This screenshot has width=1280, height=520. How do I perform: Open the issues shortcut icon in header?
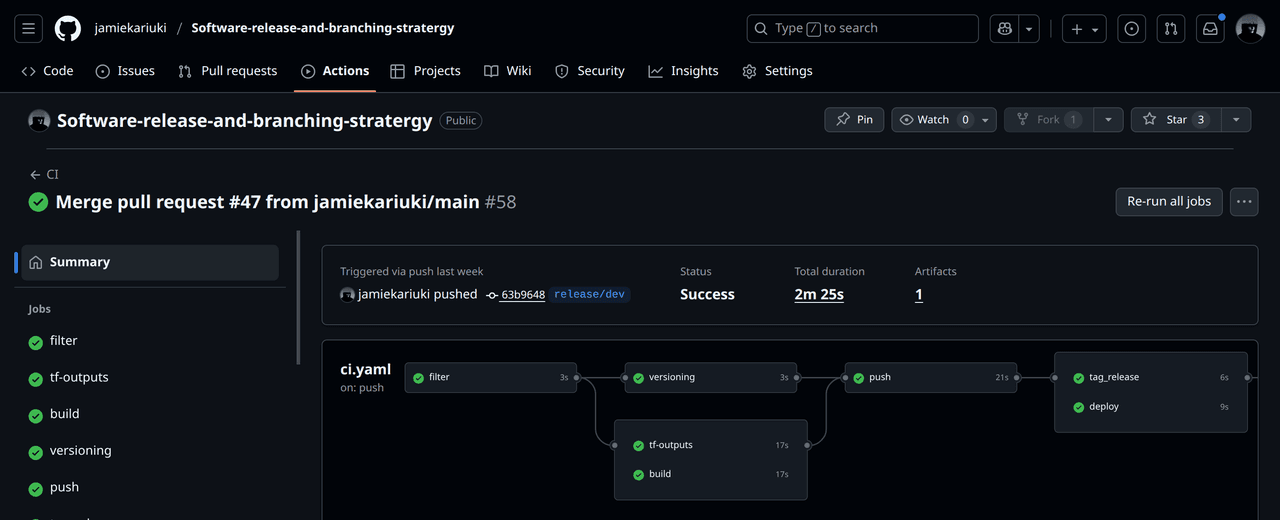click(x=1132, y=29)
